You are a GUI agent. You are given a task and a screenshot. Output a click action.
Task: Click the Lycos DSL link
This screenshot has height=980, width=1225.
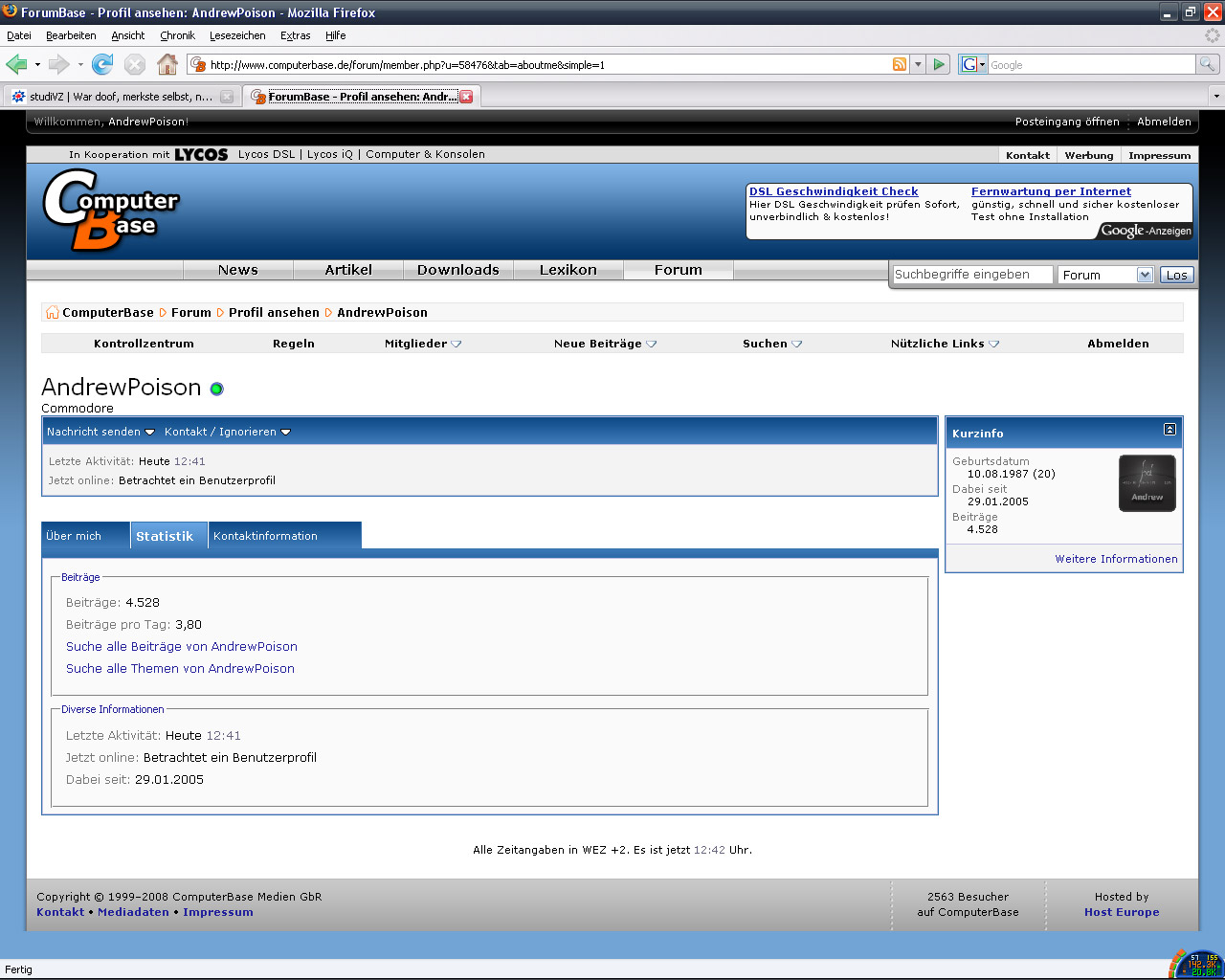pos(267,154)
